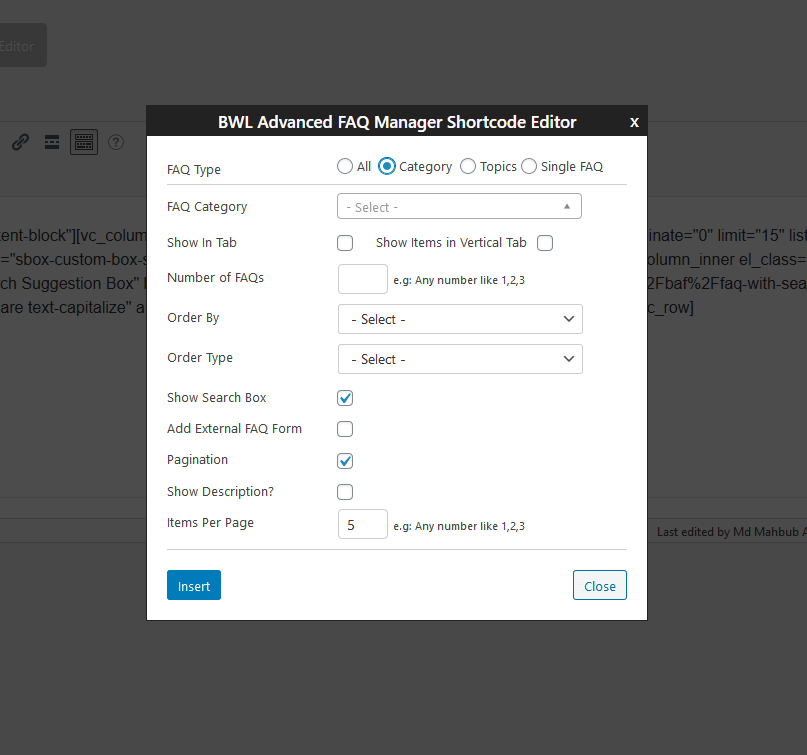
Task: Click the dialog title 'BWL Advanced FAQ Manager Shortcode Editor'
Action: 397,122
